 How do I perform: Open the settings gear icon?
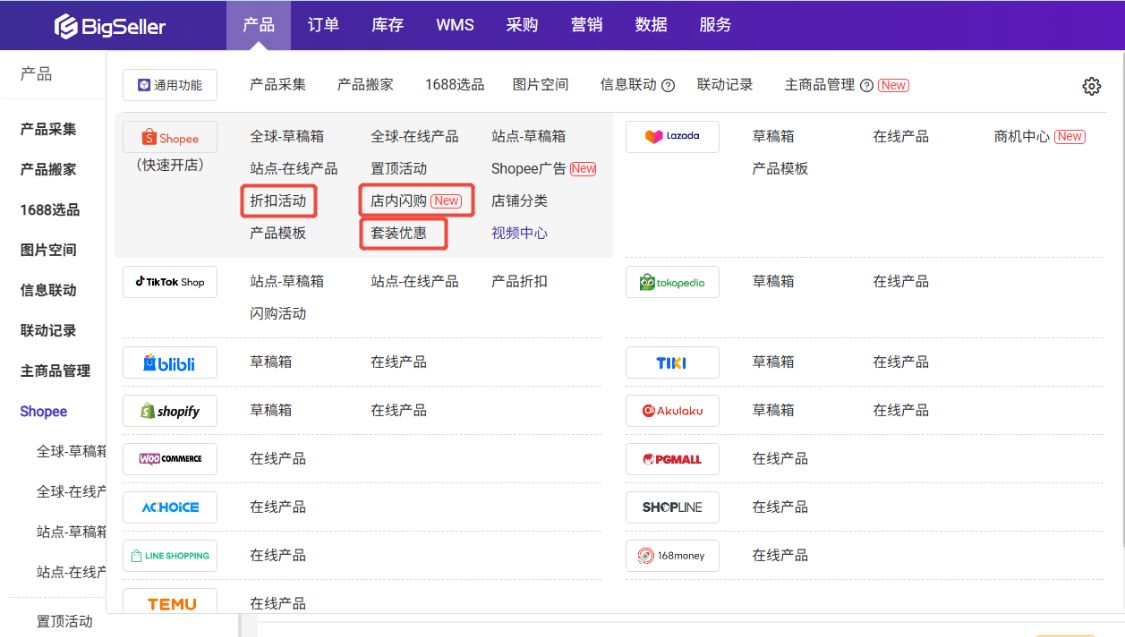[x=1091, y=86]
